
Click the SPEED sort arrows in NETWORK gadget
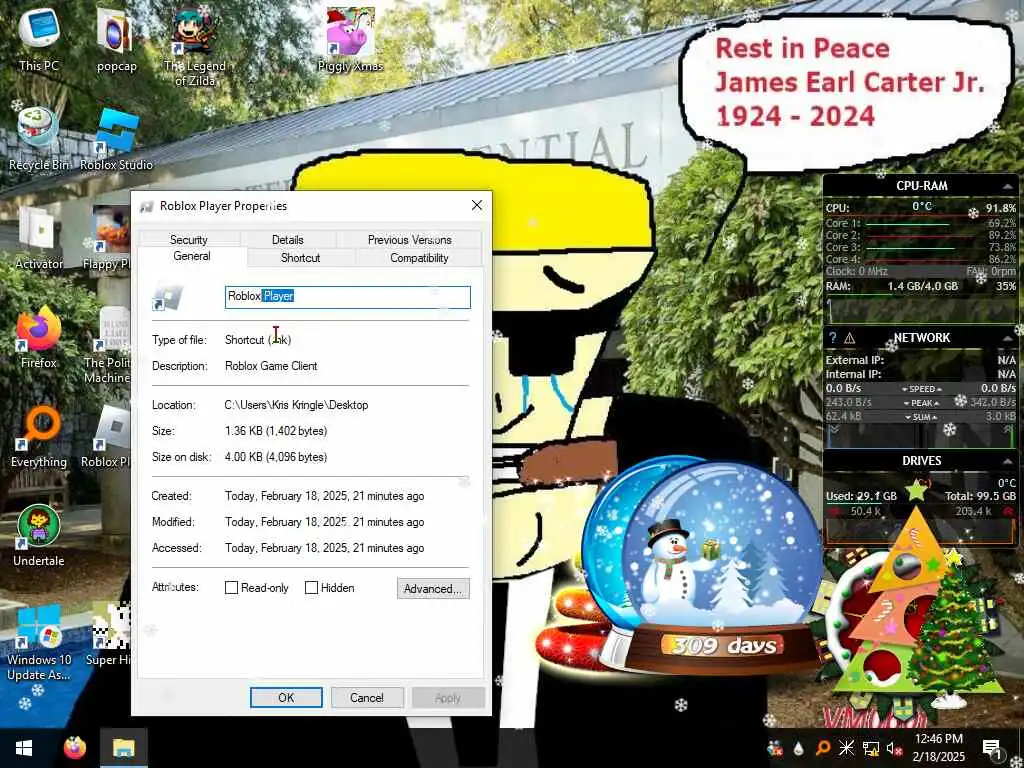click(922, 389)
